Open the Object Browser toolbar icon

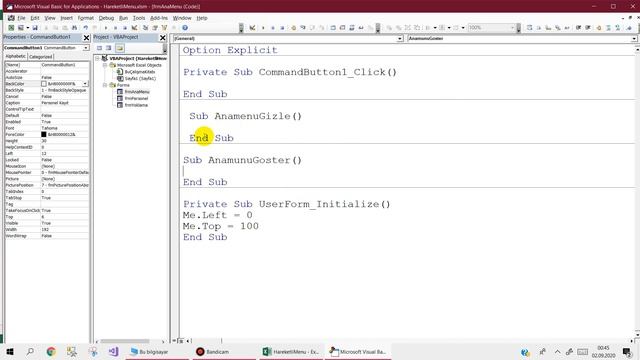(164, 28)
